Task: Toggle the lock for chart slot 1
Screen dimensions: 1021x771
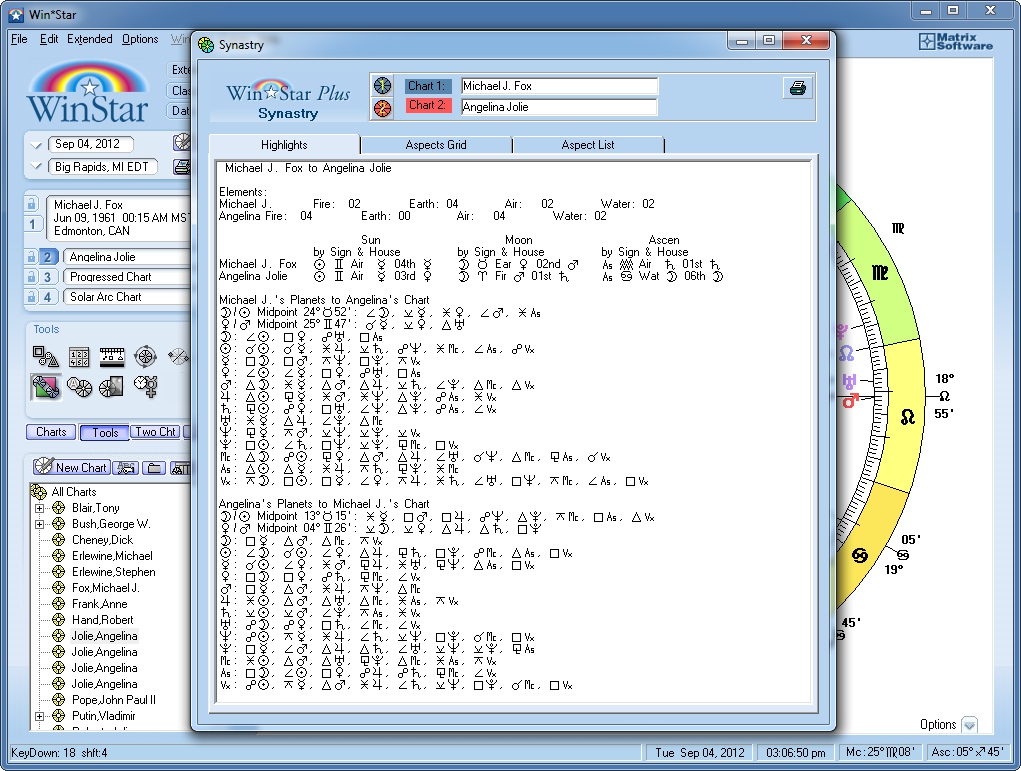Action: click(x=31, y=204)
